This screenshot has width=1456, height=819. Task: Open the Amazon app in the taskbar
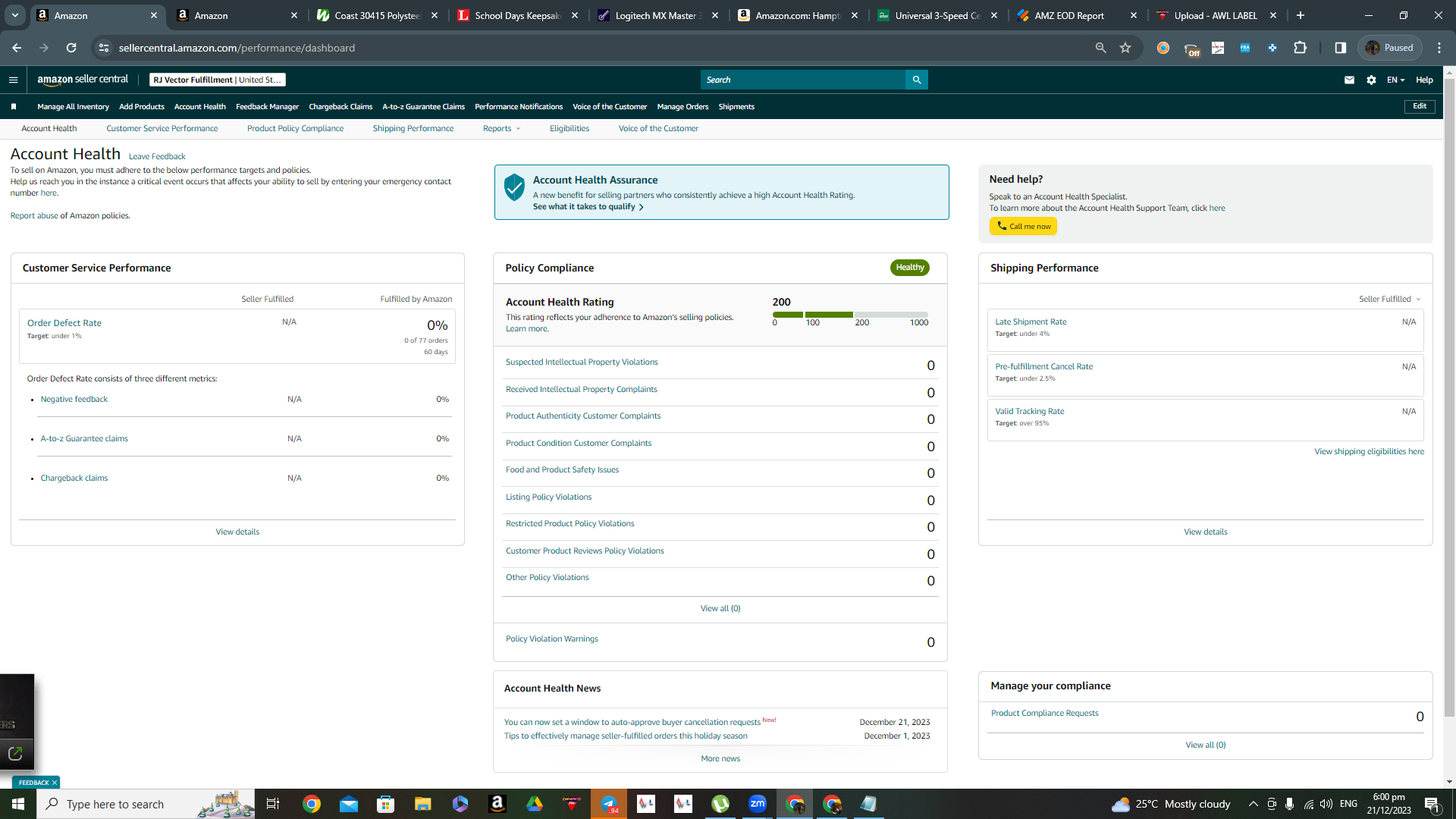pyautogui.click(x=497, y=804)
